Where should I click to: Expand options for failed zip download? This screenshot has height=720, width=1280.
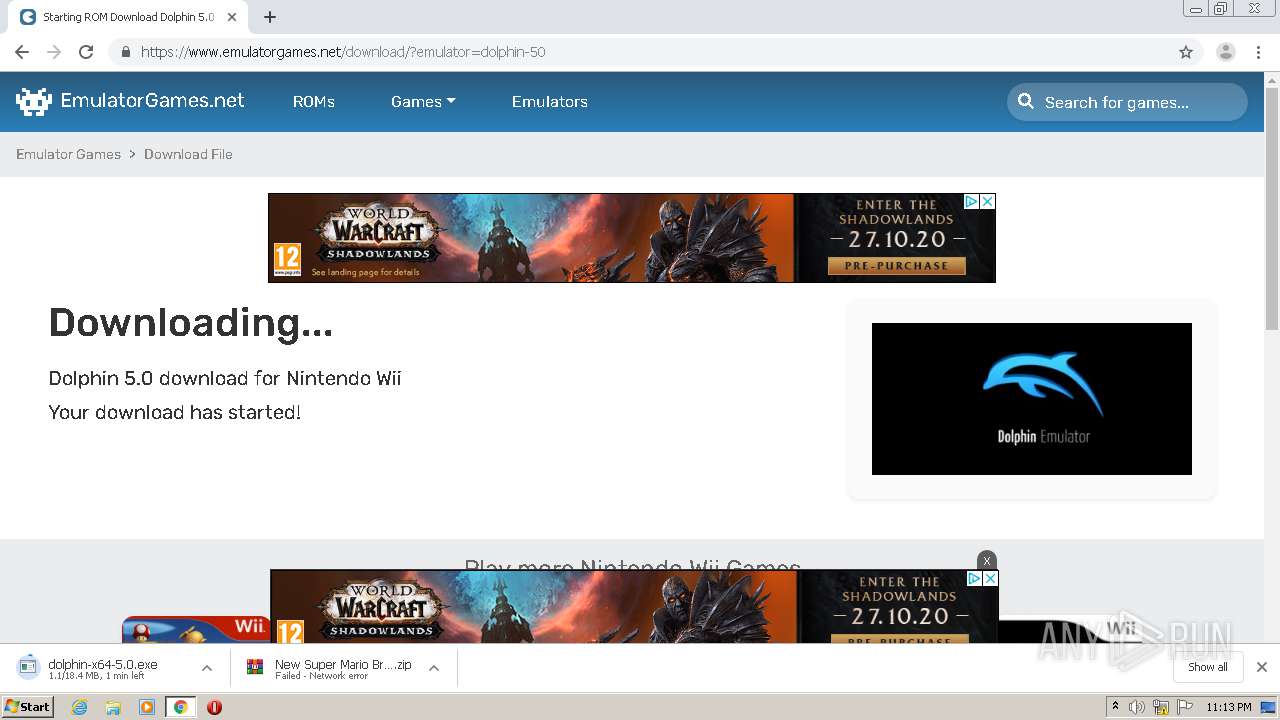434,668
